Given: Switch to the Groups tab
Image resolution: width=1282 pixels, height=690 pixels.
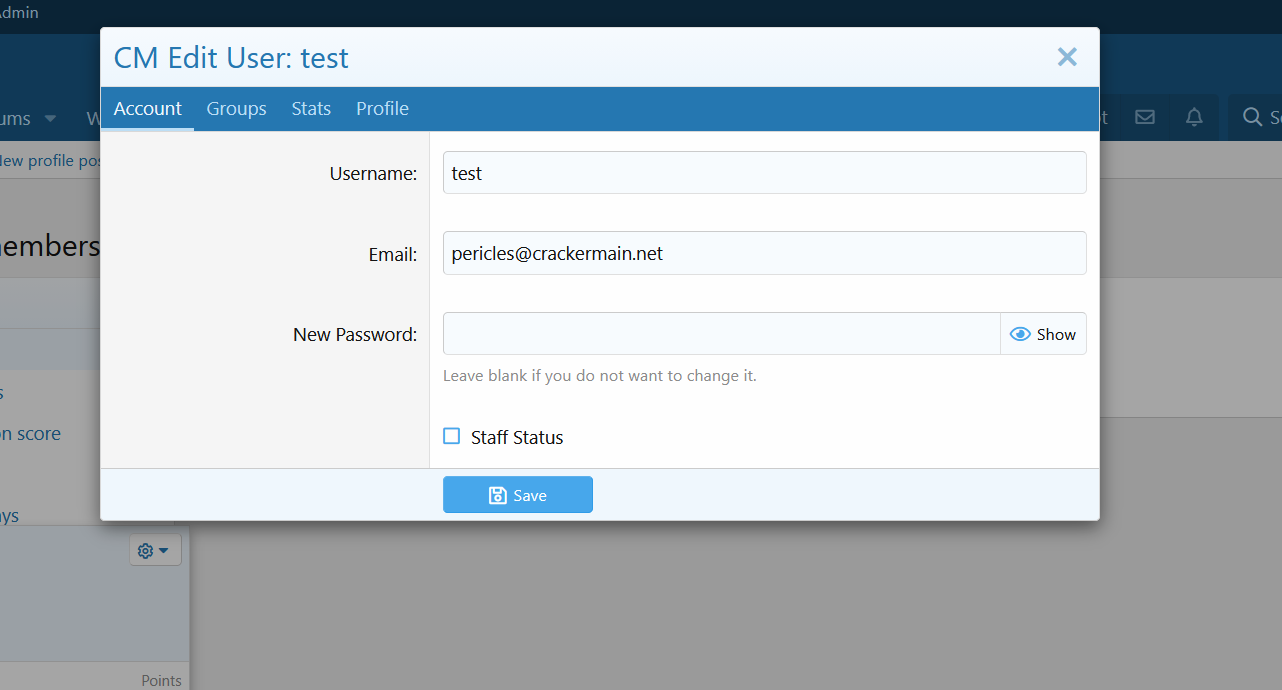Looking at the screenshot, I should pos(236,108).
